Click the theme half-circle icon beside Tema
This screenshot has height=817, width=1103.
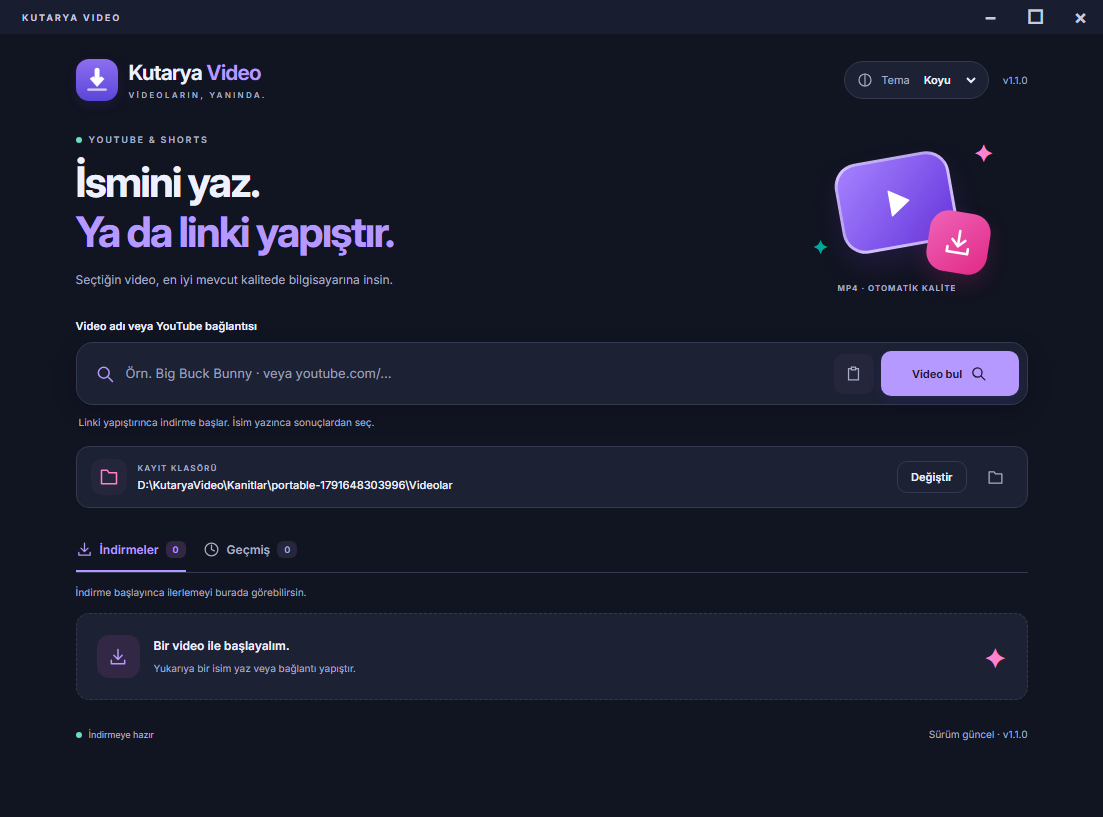pyautogui.click(x=865, y=80)
